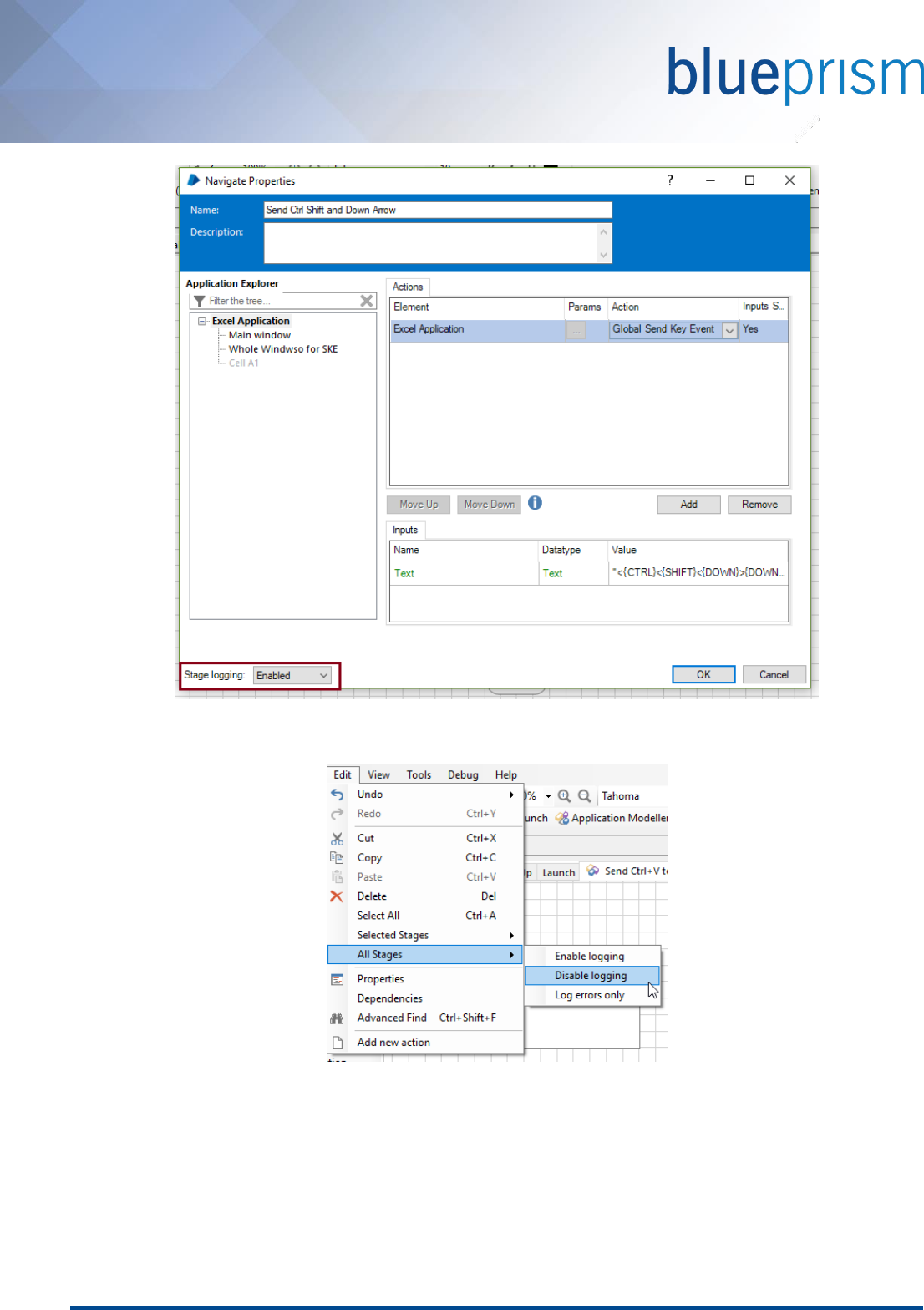Switch to the Actions tab
Viewport: 924px width, 1310px height.
point(408,287)
